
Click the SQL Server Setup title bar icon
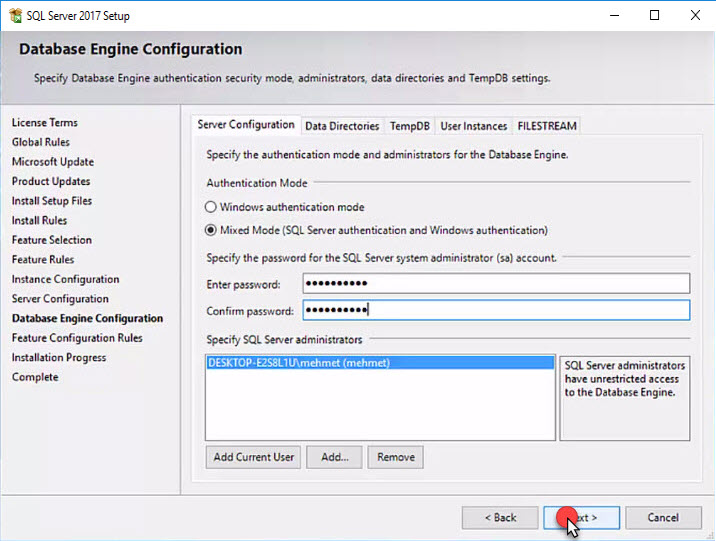click(x=16, y=16)
